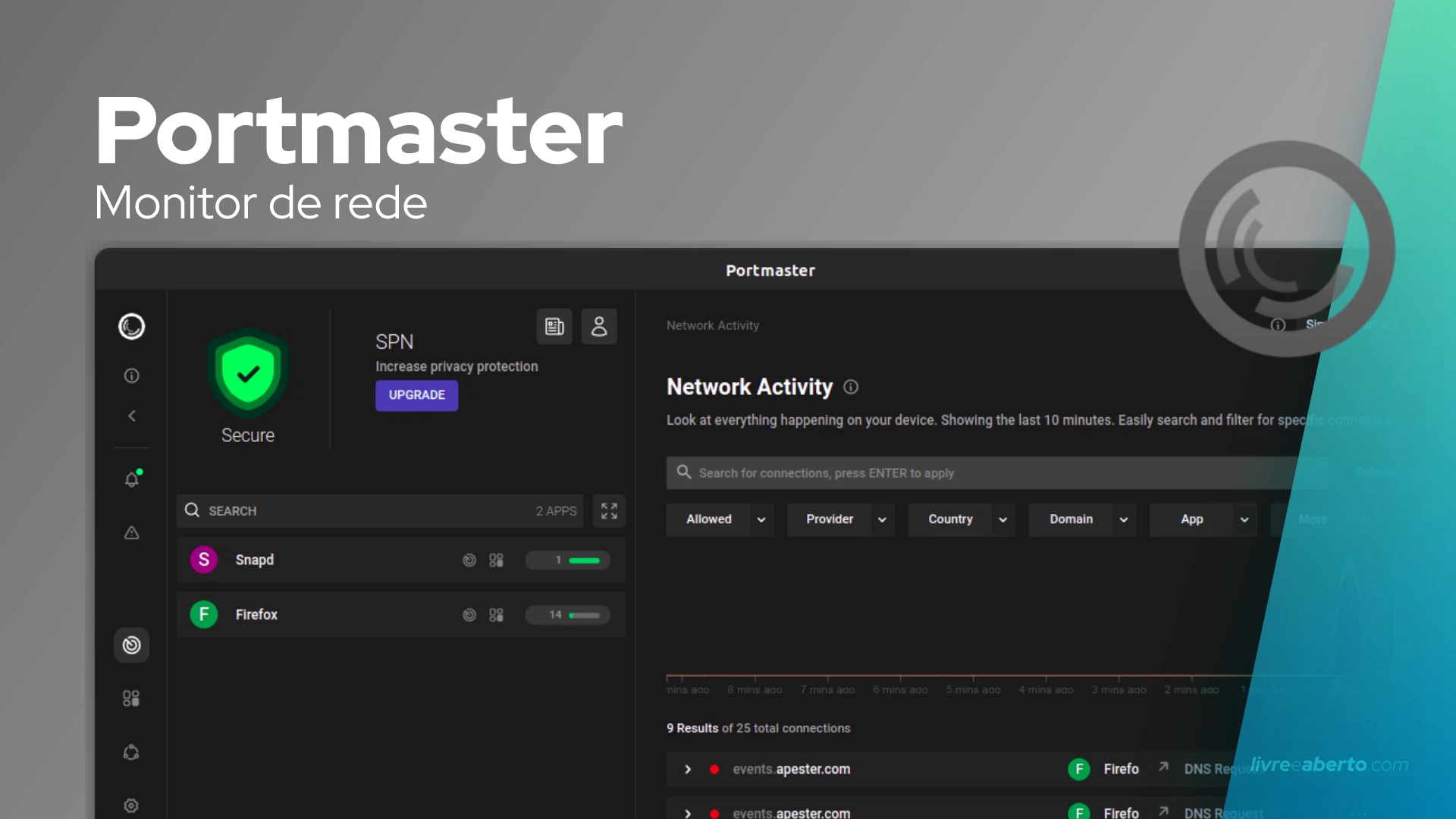Click the UPGRADE button for SPN

coord(416,395)
